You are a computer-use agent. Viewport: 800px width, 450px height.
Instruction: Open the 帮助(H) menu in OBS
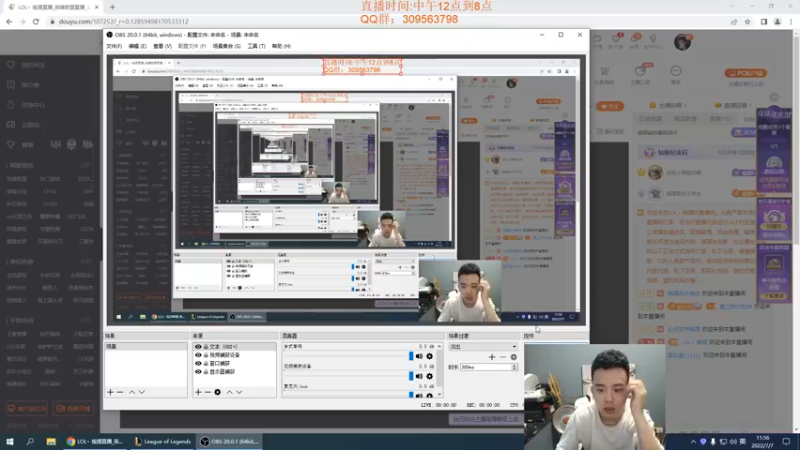[281, 46]
